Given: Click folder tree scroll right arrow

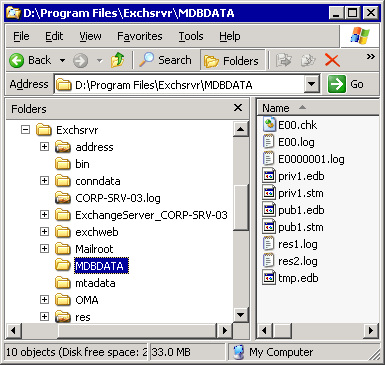Looking at the screenshot, I should (x=225, y=330).
